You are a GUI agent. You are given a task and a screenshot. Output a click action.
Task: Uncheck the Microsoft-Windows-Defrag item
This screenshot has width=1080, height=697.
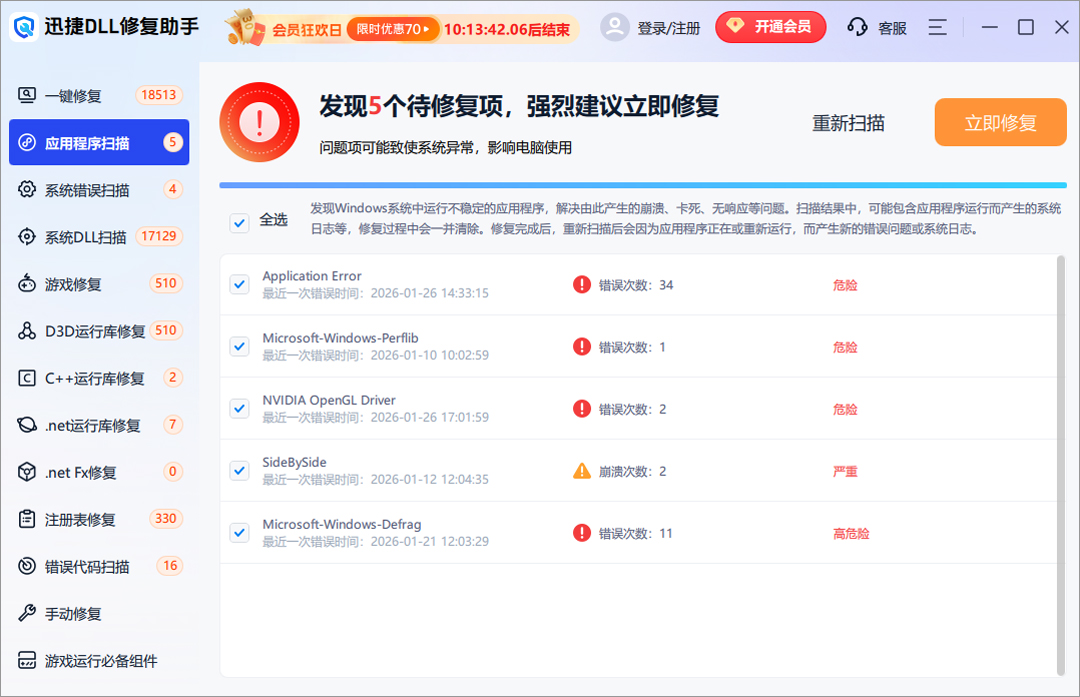(x=239, y=533)
